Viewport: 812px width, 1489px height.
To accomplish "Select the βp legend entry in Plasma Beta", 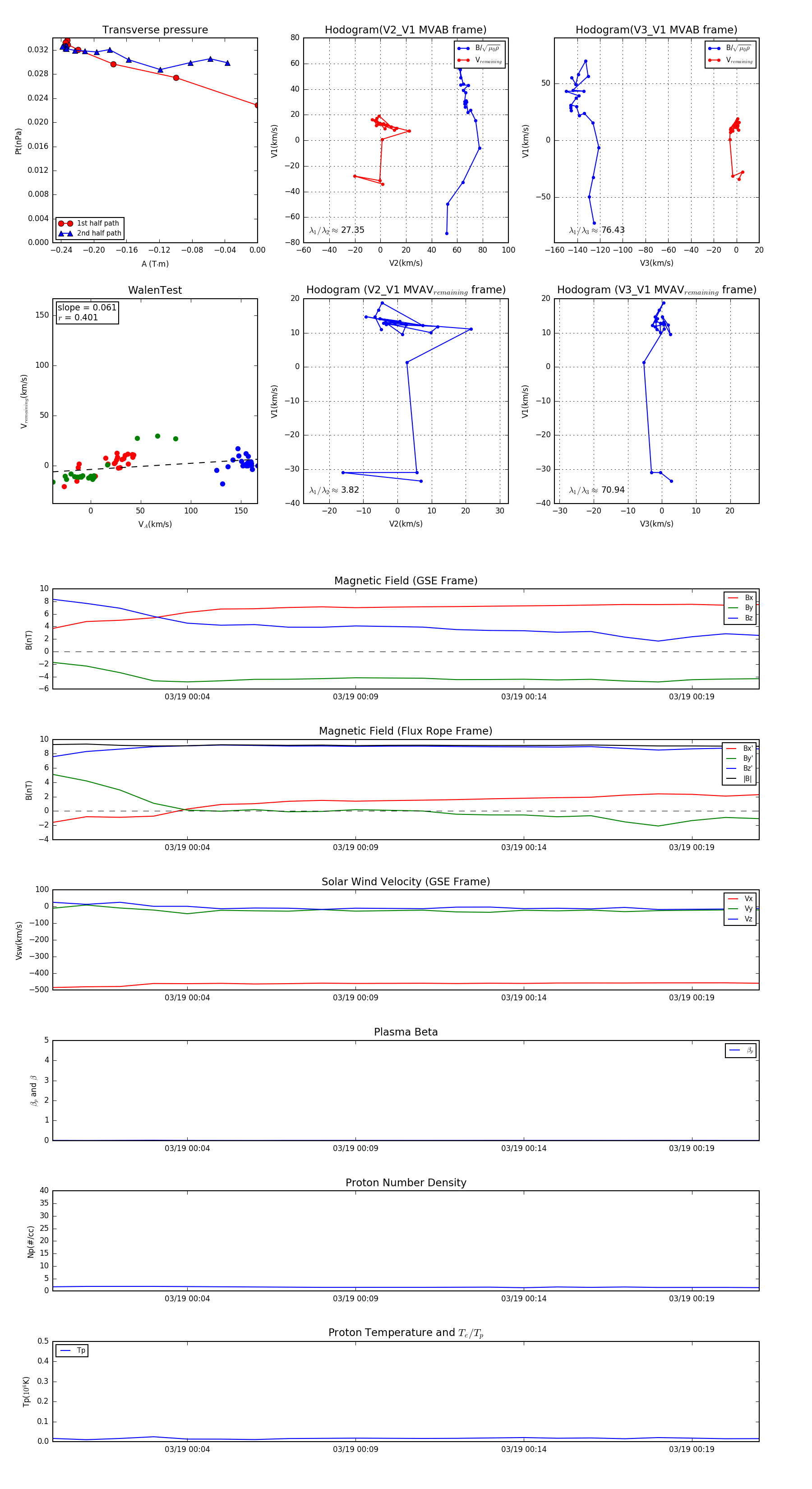I will (x=741, y=1050).
